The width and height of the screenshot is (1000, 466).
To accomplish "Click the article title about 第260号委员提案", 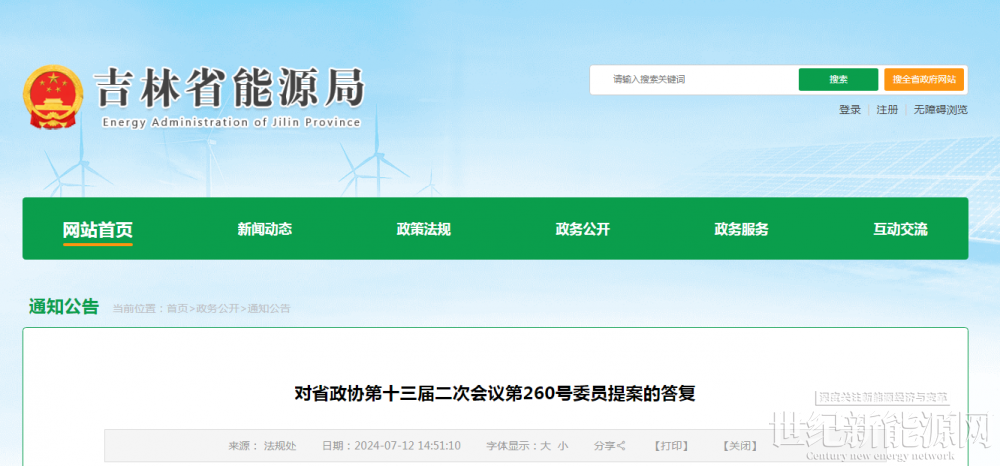I will (x=495, y=393).
